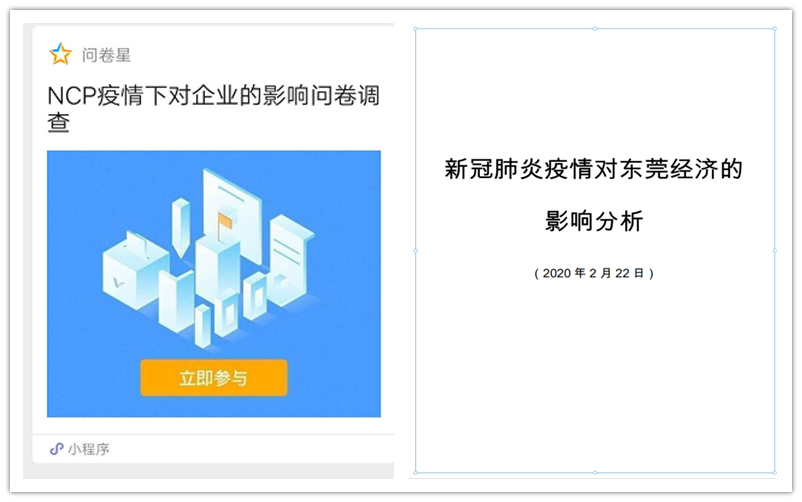Screen dimensions: 802x502
Task: Click the top-left selection handle of the document
Action: point(415,29)
